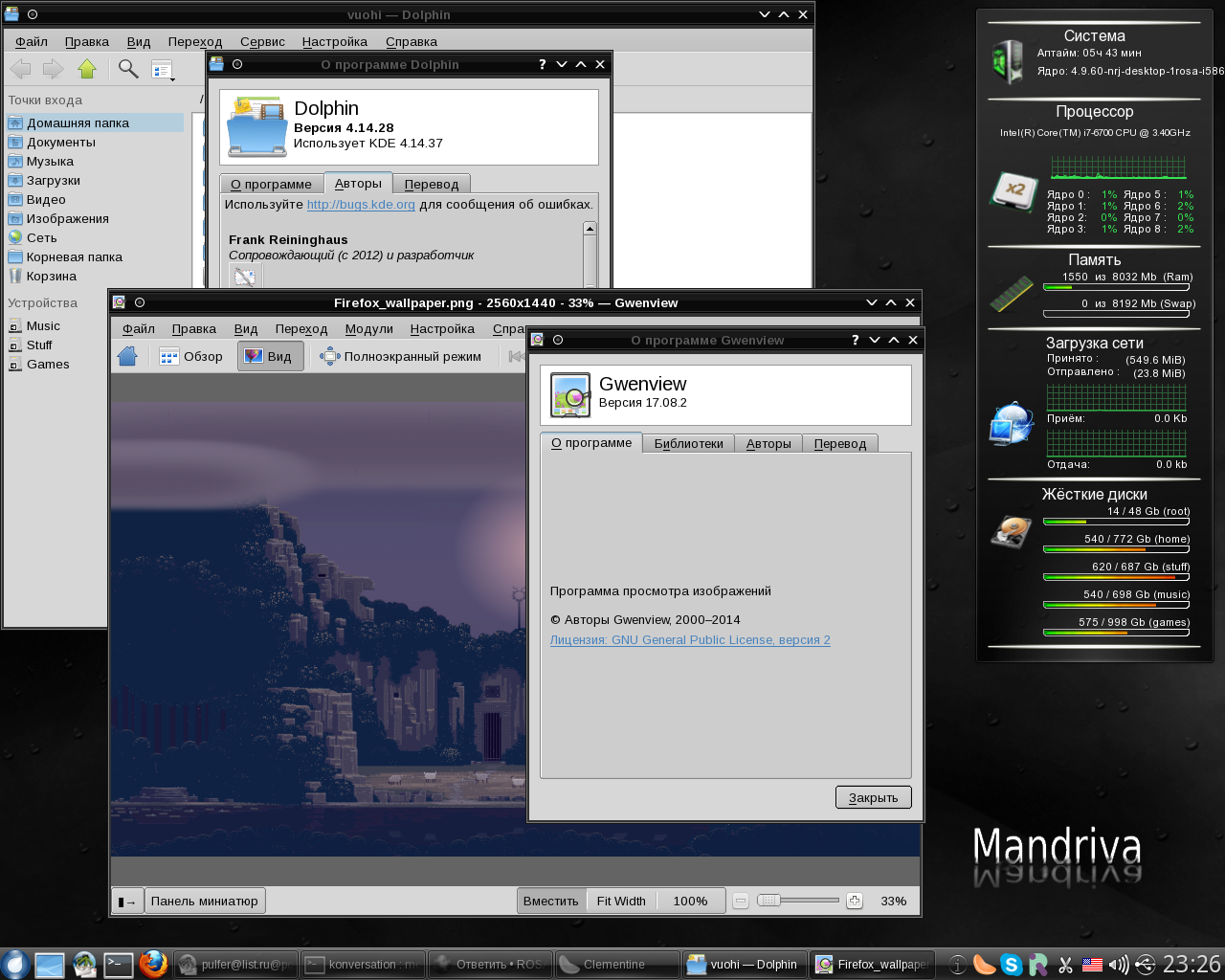Launch Firefox from the taskbar

153,964
